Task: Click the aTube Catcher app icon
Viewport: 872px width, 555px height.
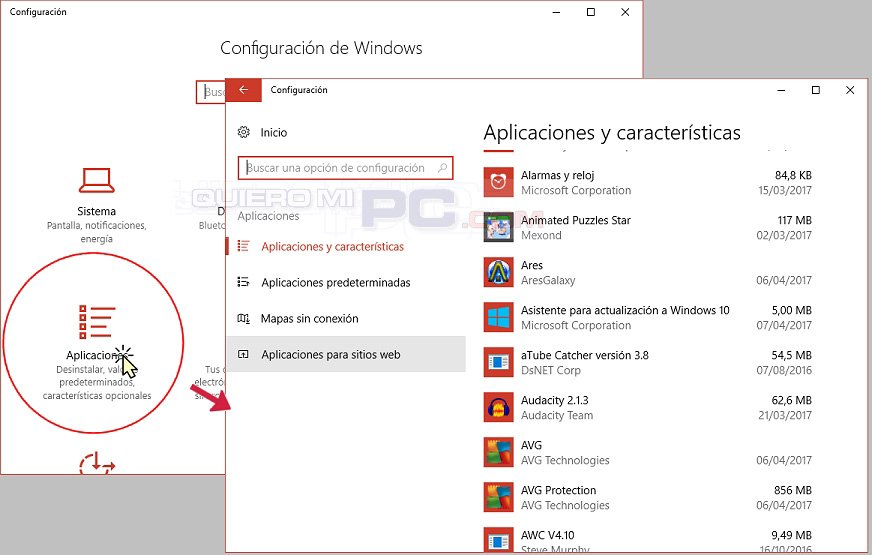Action: [498, 362]
